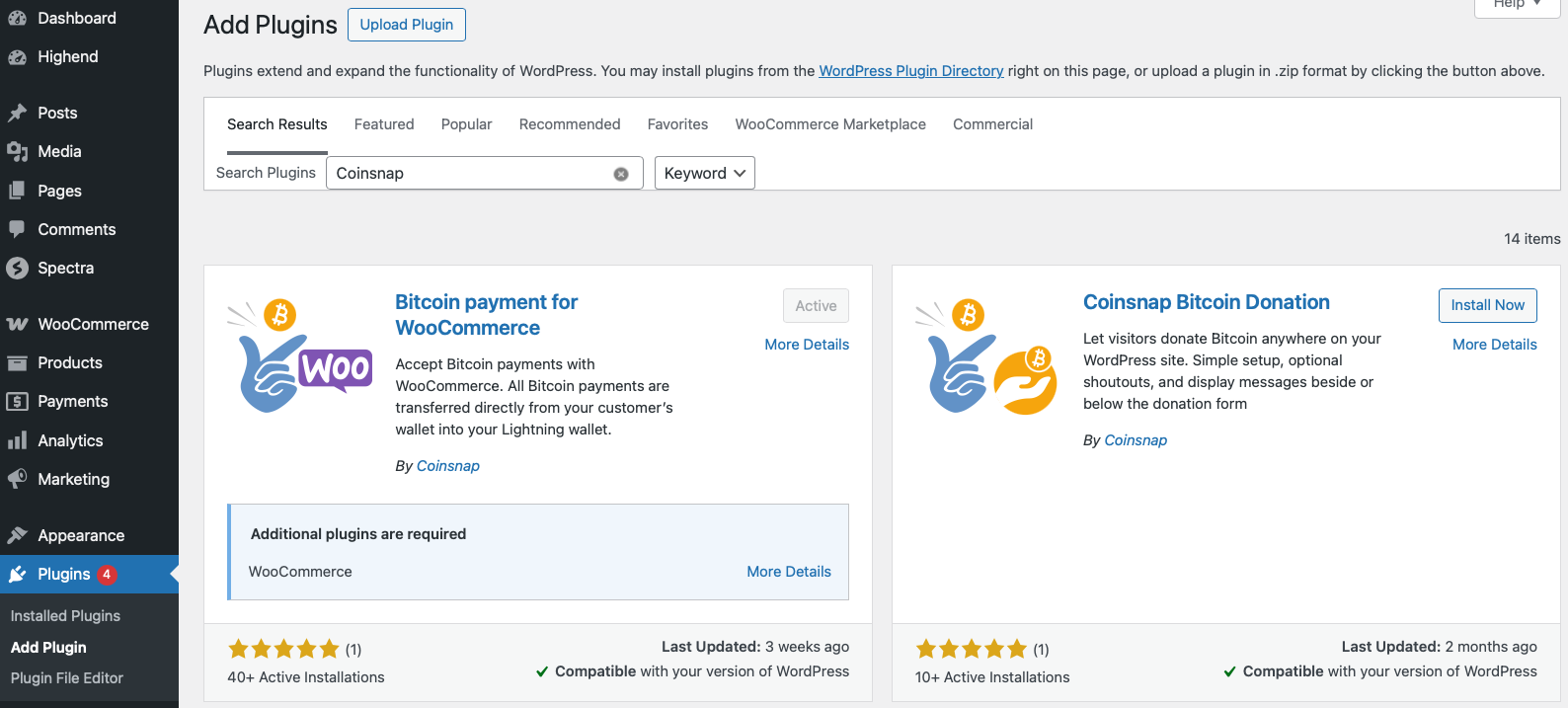
Task: Open More Details under the Active button
Action: 807,345
